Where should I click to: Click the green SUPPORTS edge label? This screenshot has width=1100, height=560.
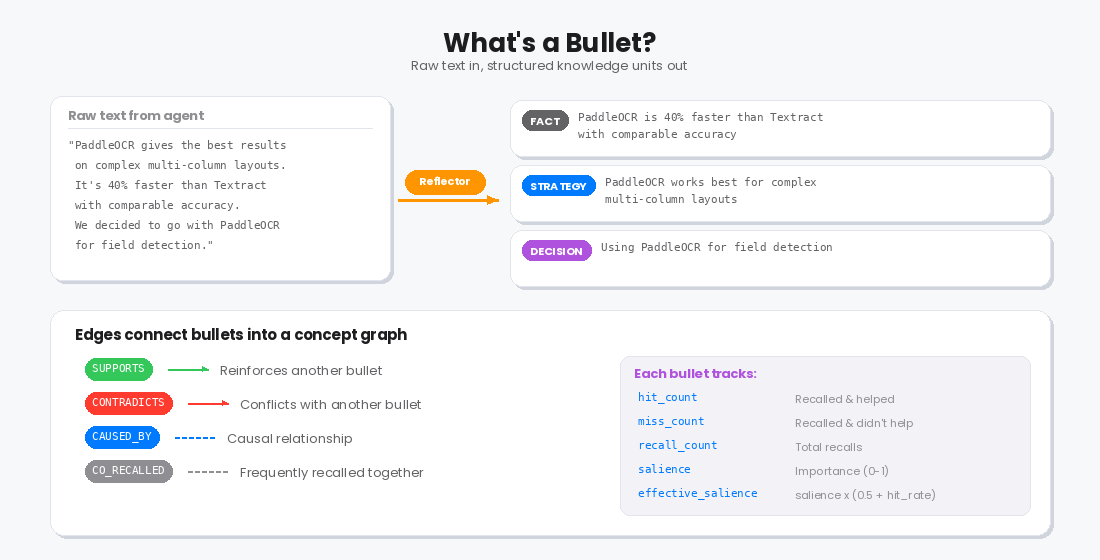coord(119,368)
